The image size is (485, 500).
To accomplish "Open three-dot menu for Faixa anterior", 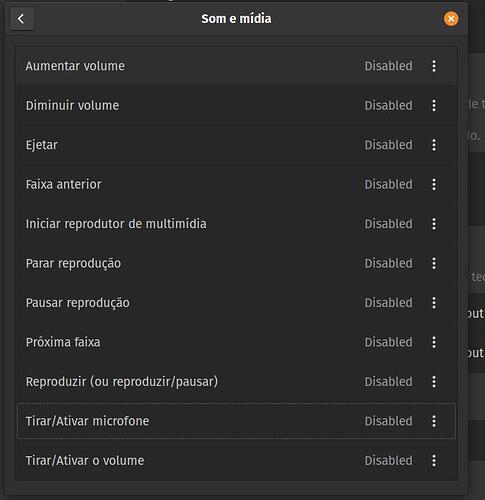I will pyautogui.click(x=434, y=184).
